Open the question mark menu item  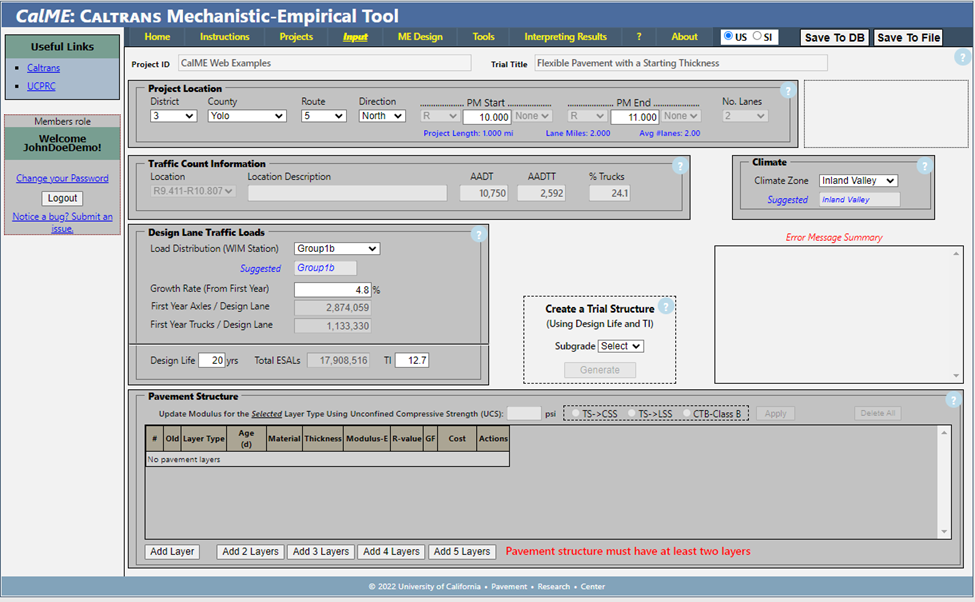639,37
